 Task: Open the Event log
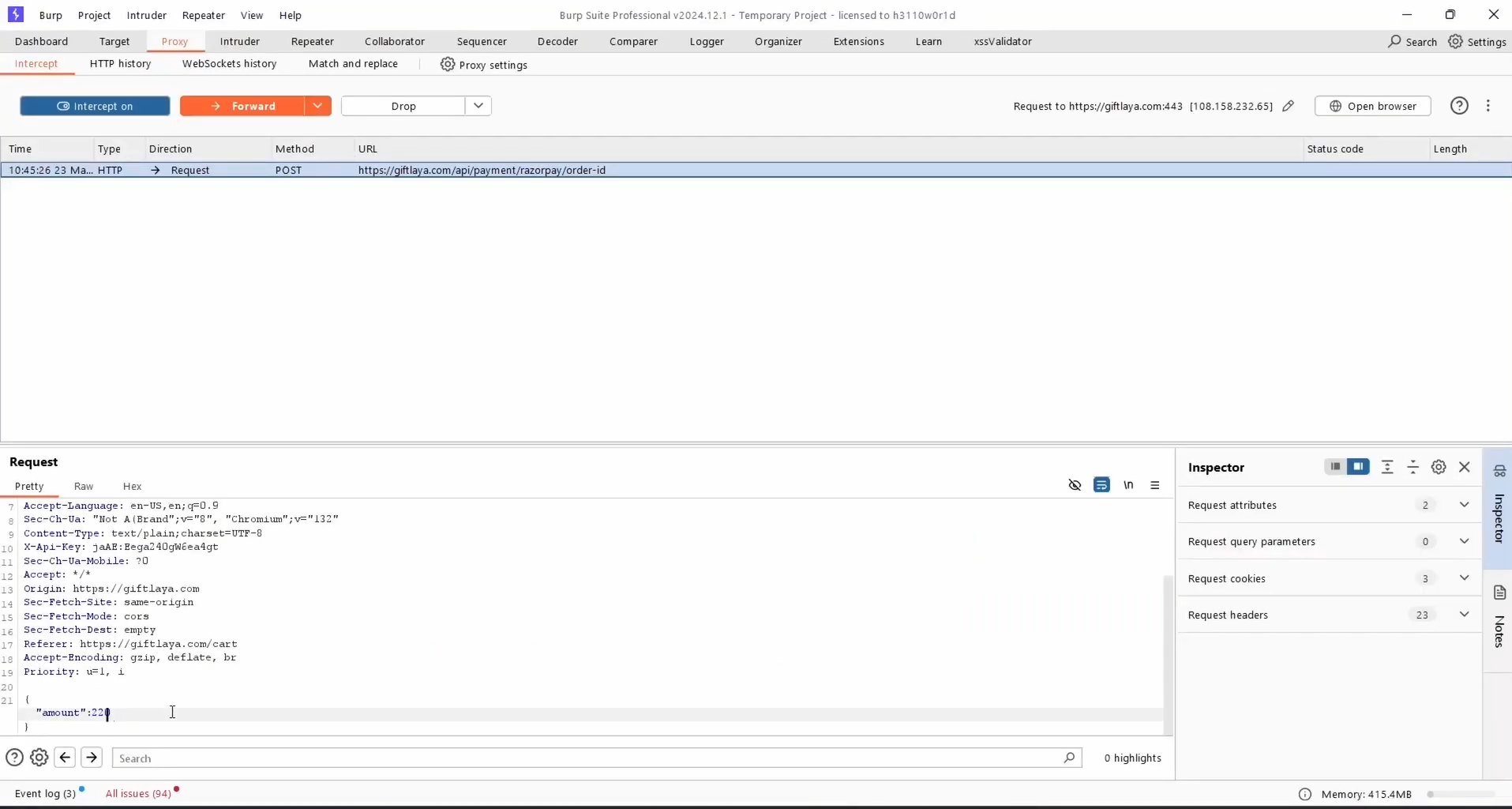tap(45, 793)
